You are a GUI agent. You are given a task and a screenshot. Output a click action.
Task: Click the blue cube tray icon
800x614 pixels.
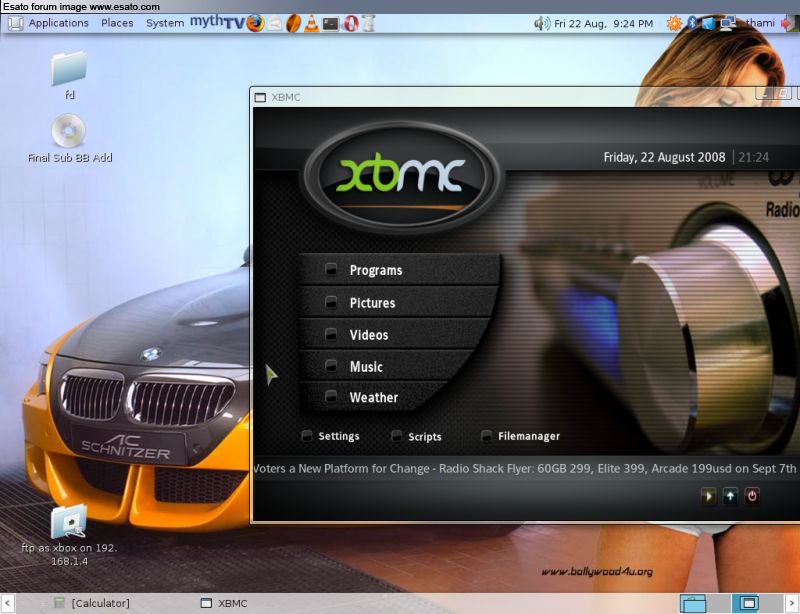tap(708, 23)
